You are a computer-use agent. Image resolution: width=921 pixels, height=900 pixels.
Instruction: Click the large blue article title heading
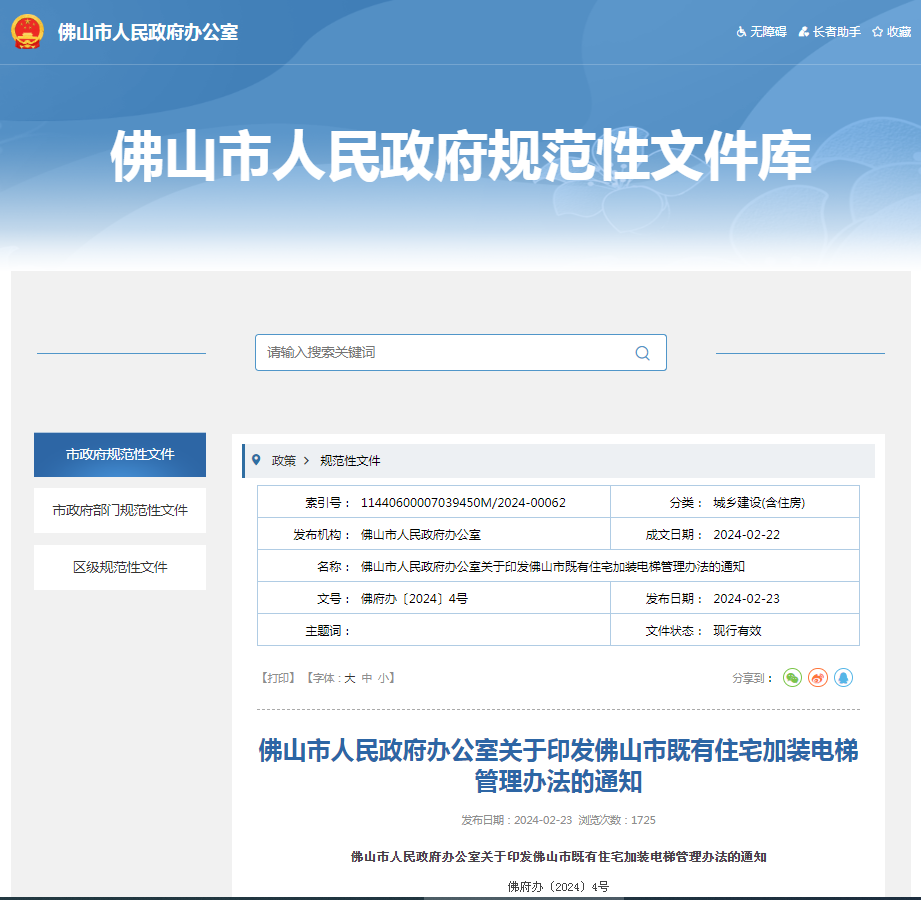point(558,766)
